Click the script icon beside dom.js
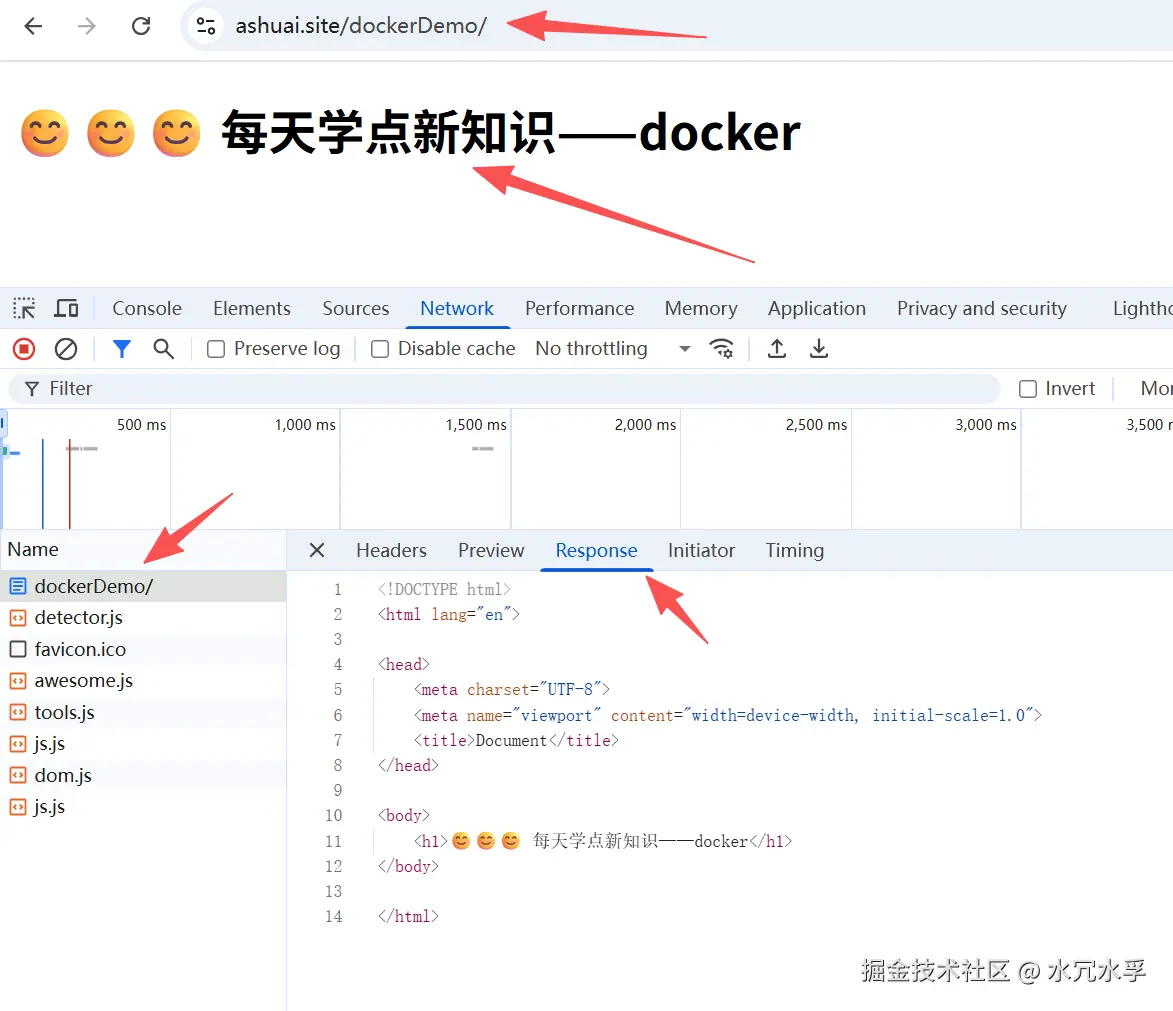This screenshot has height=1011, width=1173. [x=18, y=775]
